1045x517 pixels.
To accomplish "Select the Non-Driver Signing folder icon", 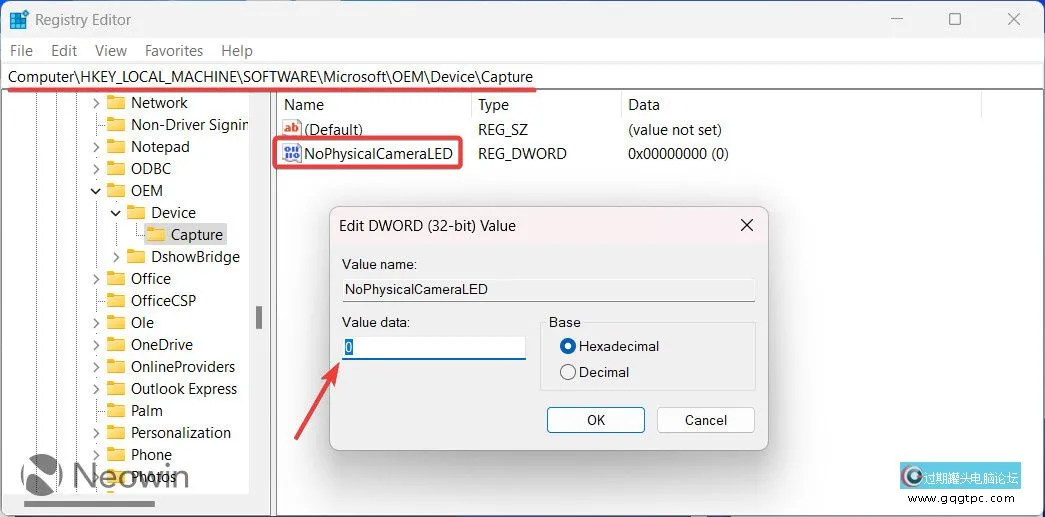I will click(x=116, y=125).
